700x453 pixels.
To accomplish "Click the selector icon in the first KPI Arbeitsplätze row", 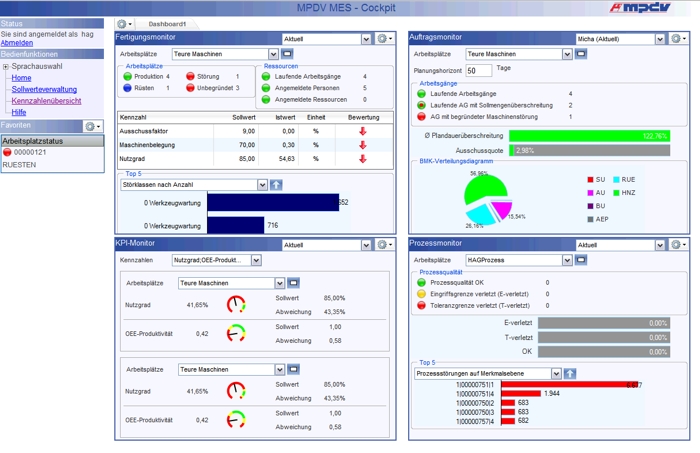I will (293, 283).
